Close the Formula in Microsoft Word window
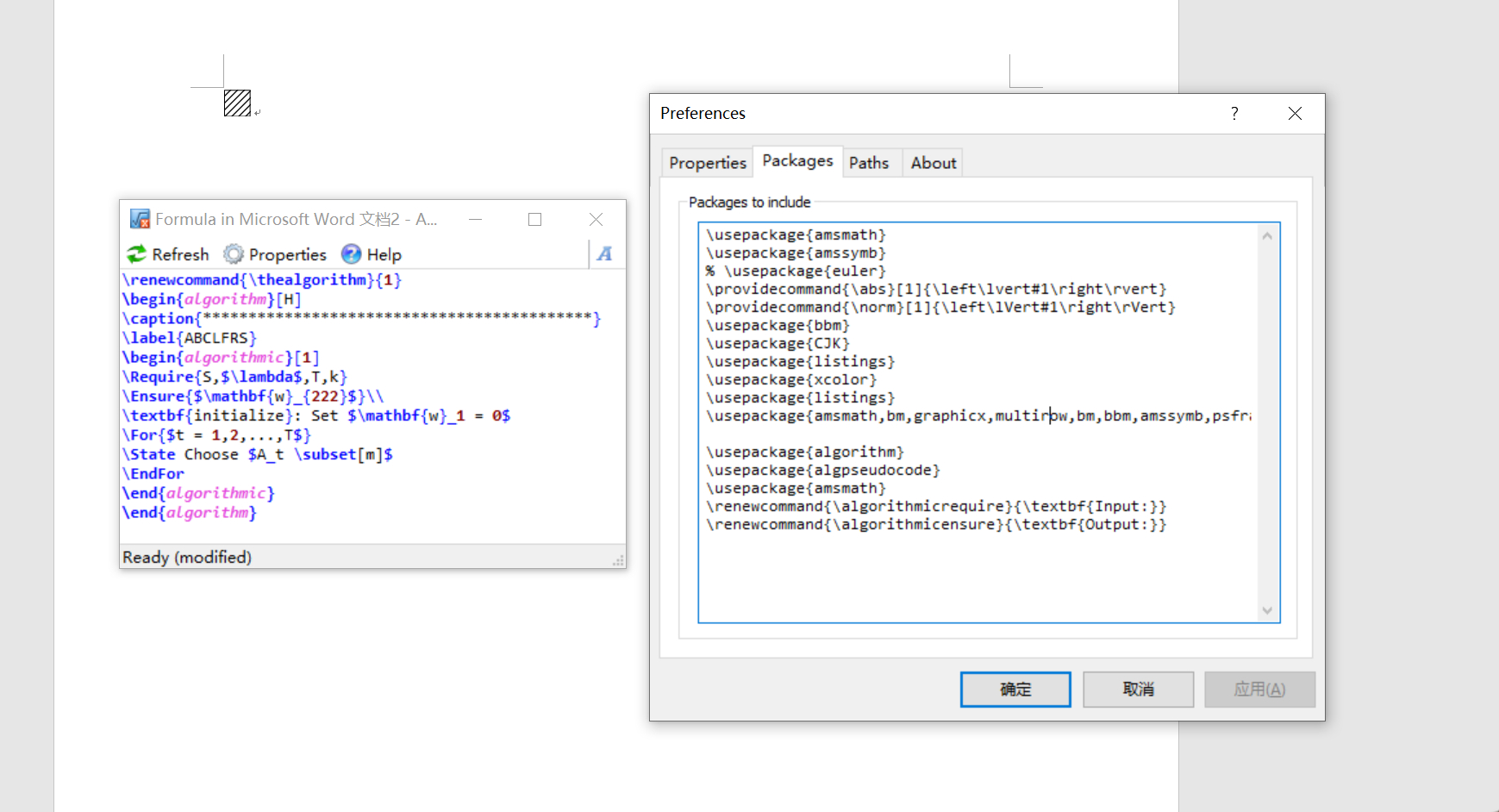Viewport: 1499px width, 812px height. [x=596, y=219]
